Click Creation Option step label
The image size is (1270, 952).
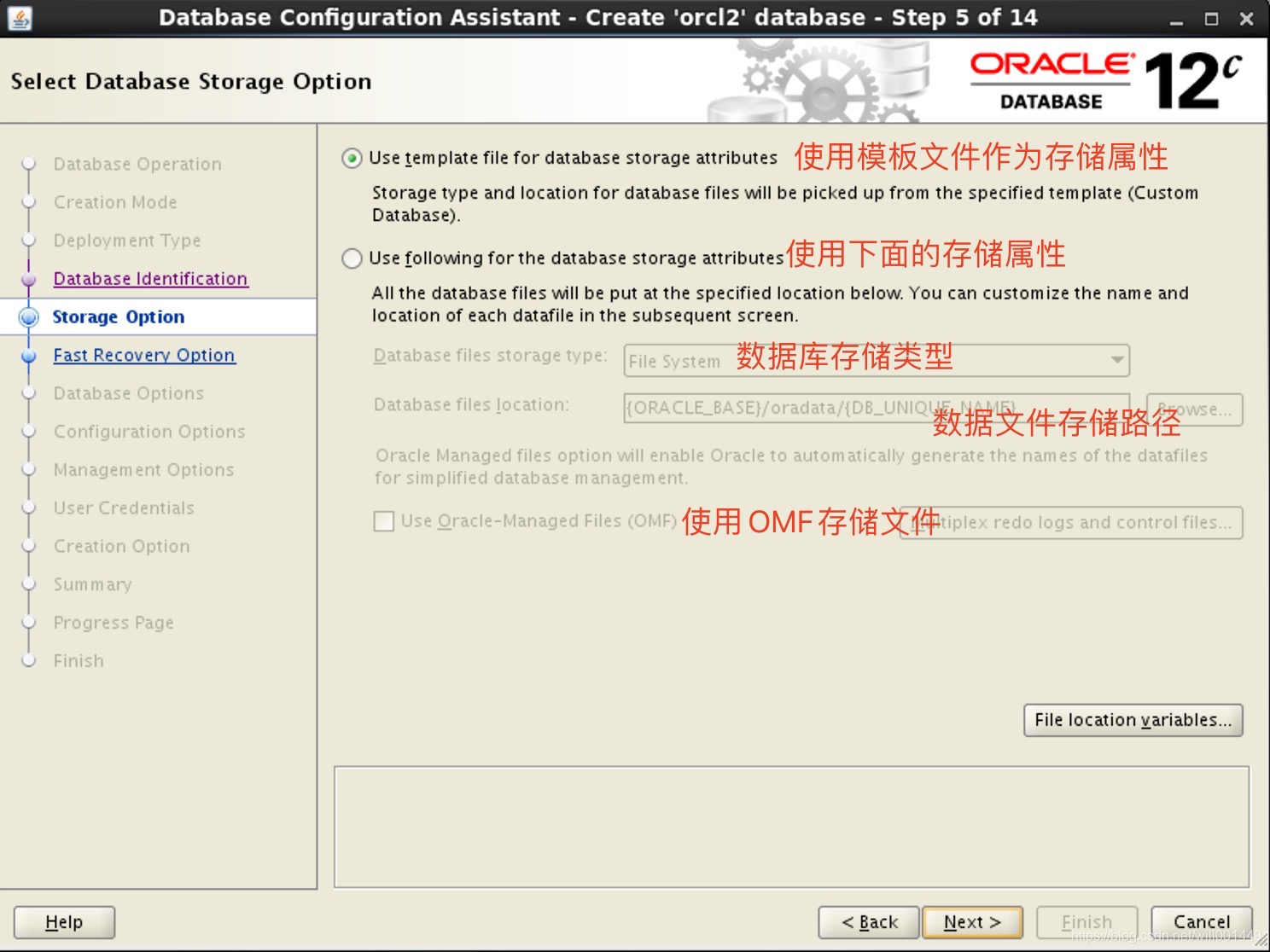pyautogui.click(x=122, y=546)
